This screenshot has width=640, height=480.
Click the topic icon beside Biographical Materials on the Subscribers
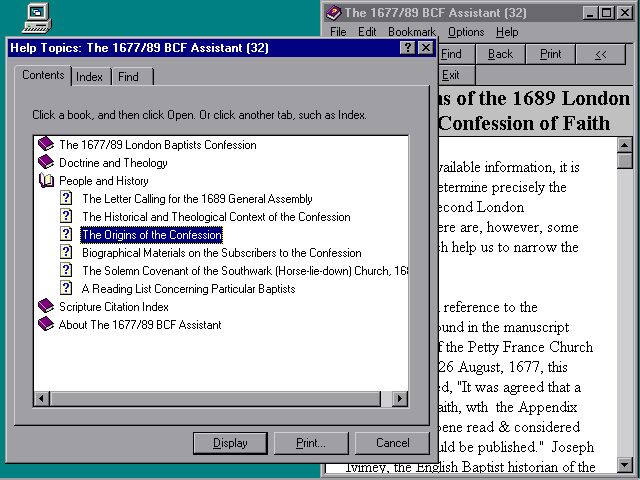point(66,252)
